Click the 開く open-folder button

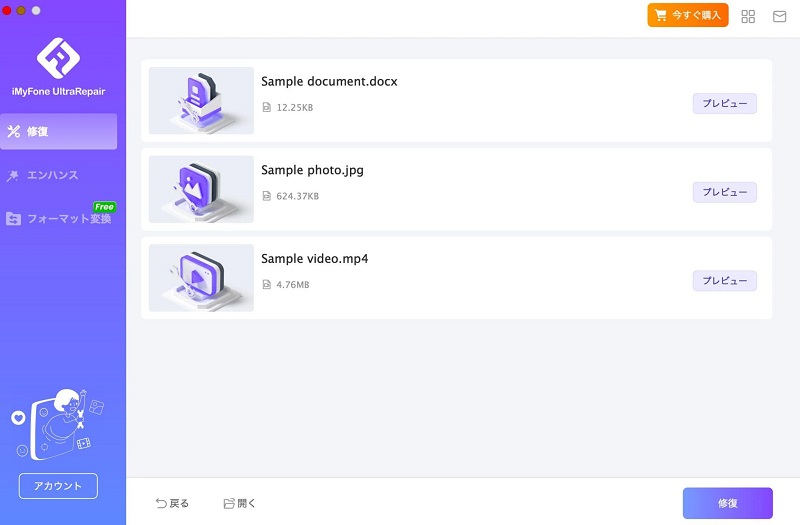[x=239, y=504]
